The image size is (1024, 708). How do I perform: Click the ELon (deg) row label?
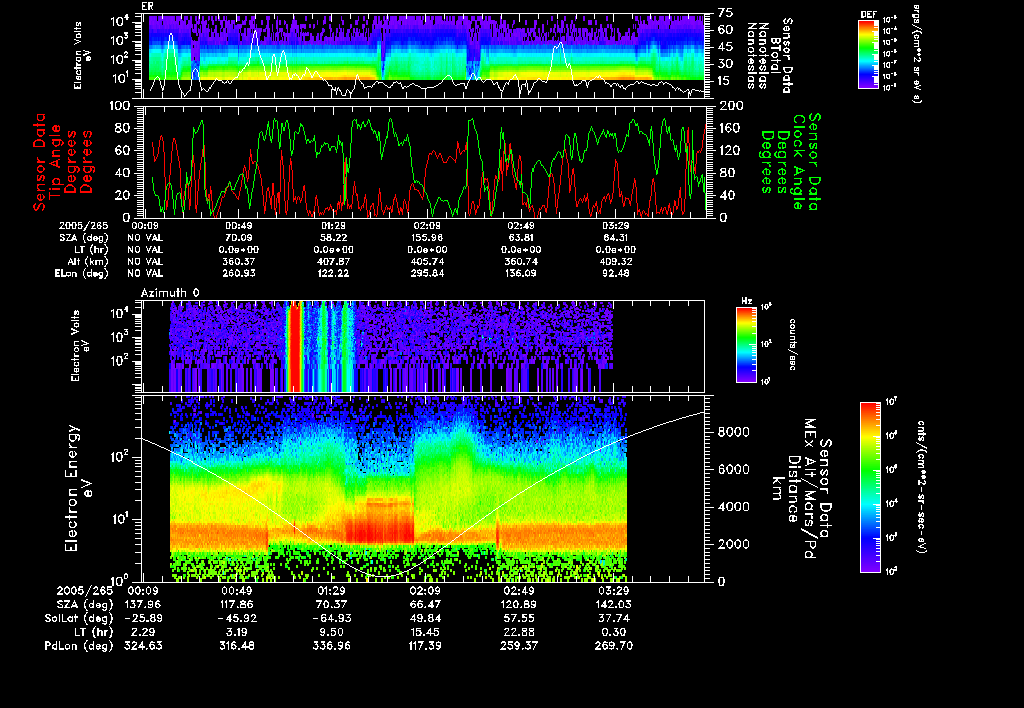[x=82, y=274]
